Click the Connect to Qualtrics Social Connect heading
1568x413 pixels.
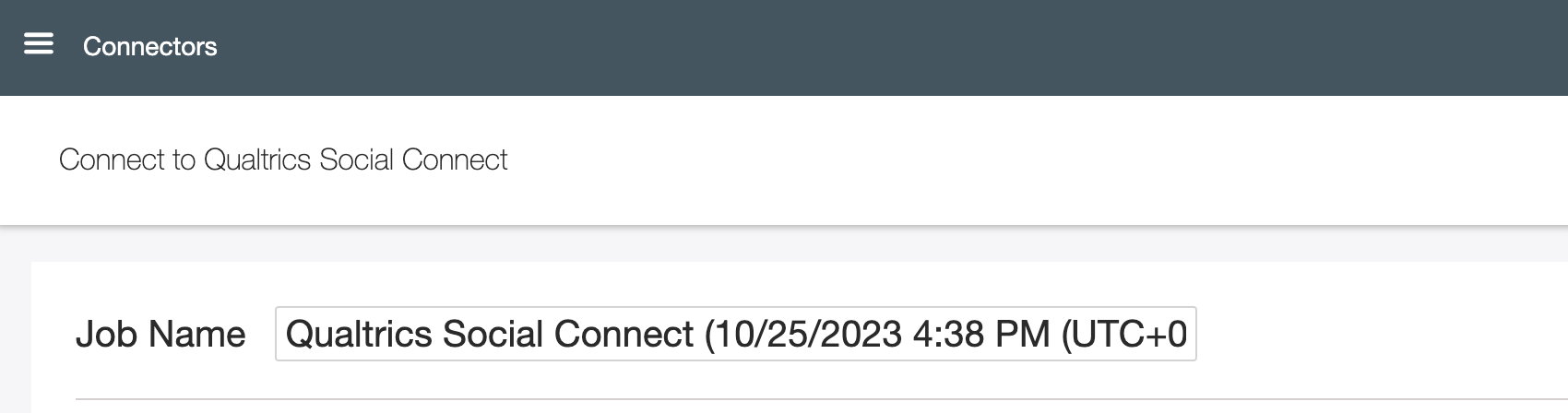tap(282, 159)
